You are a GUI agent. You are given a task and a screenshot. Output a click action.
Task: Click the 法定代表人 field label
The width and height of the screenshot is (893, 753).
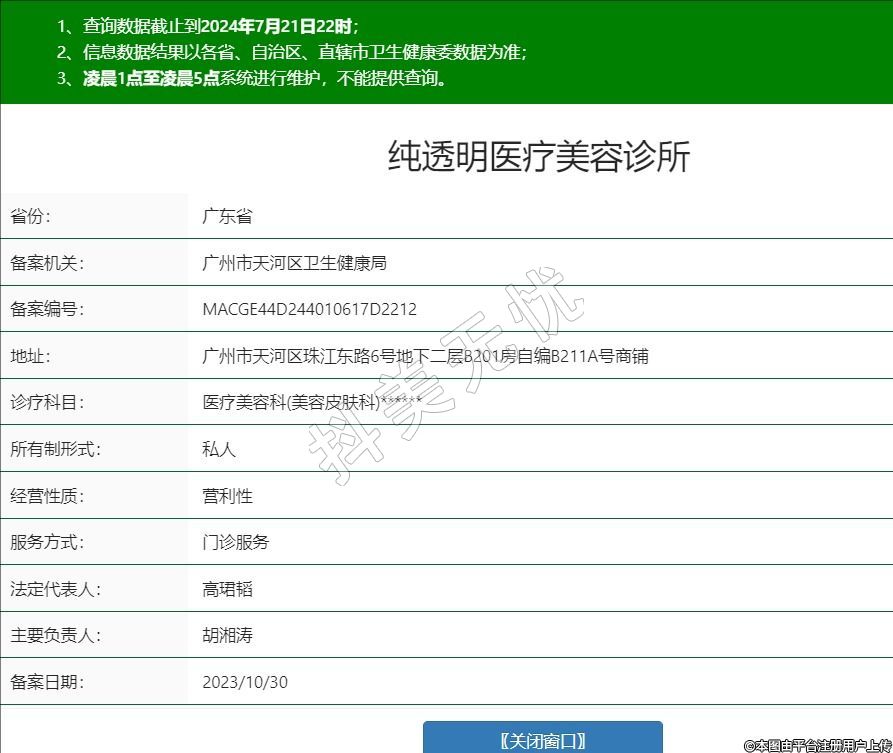[55, 589]
